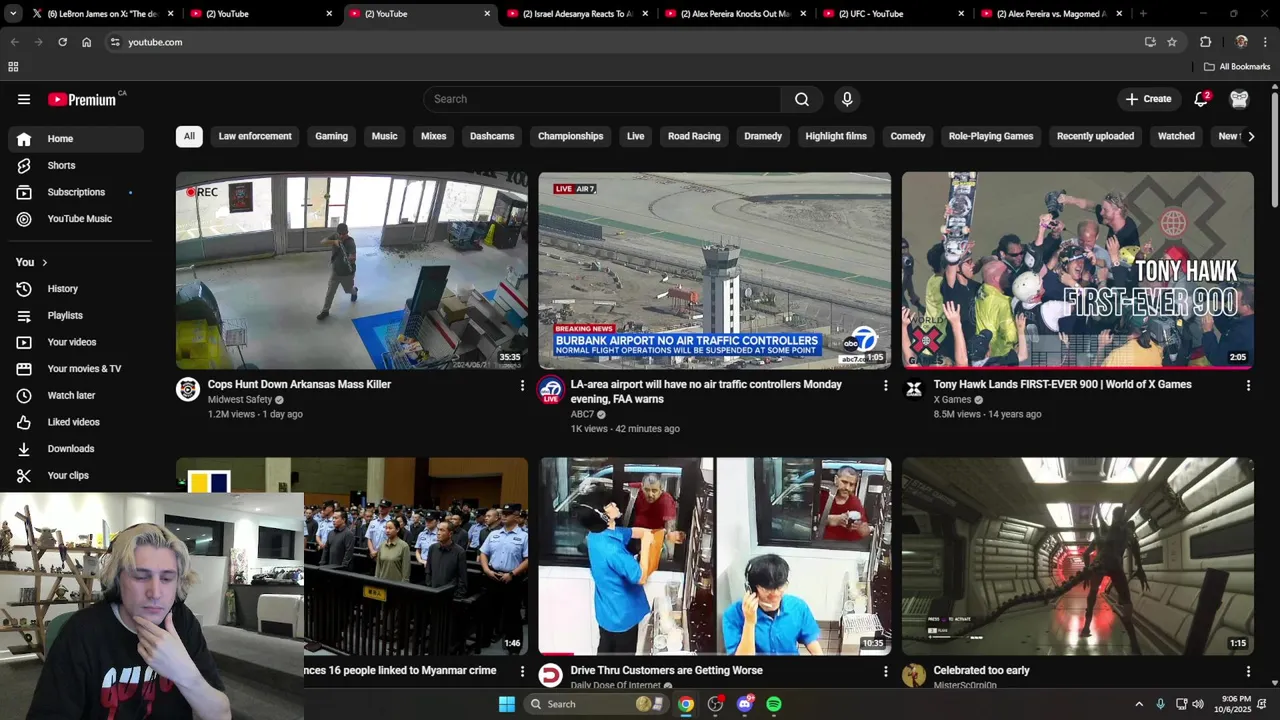Viewport: 1280px width, 720px height.
Task: Select the Recently uploaded chip
Action: (x=1095, y=136)
